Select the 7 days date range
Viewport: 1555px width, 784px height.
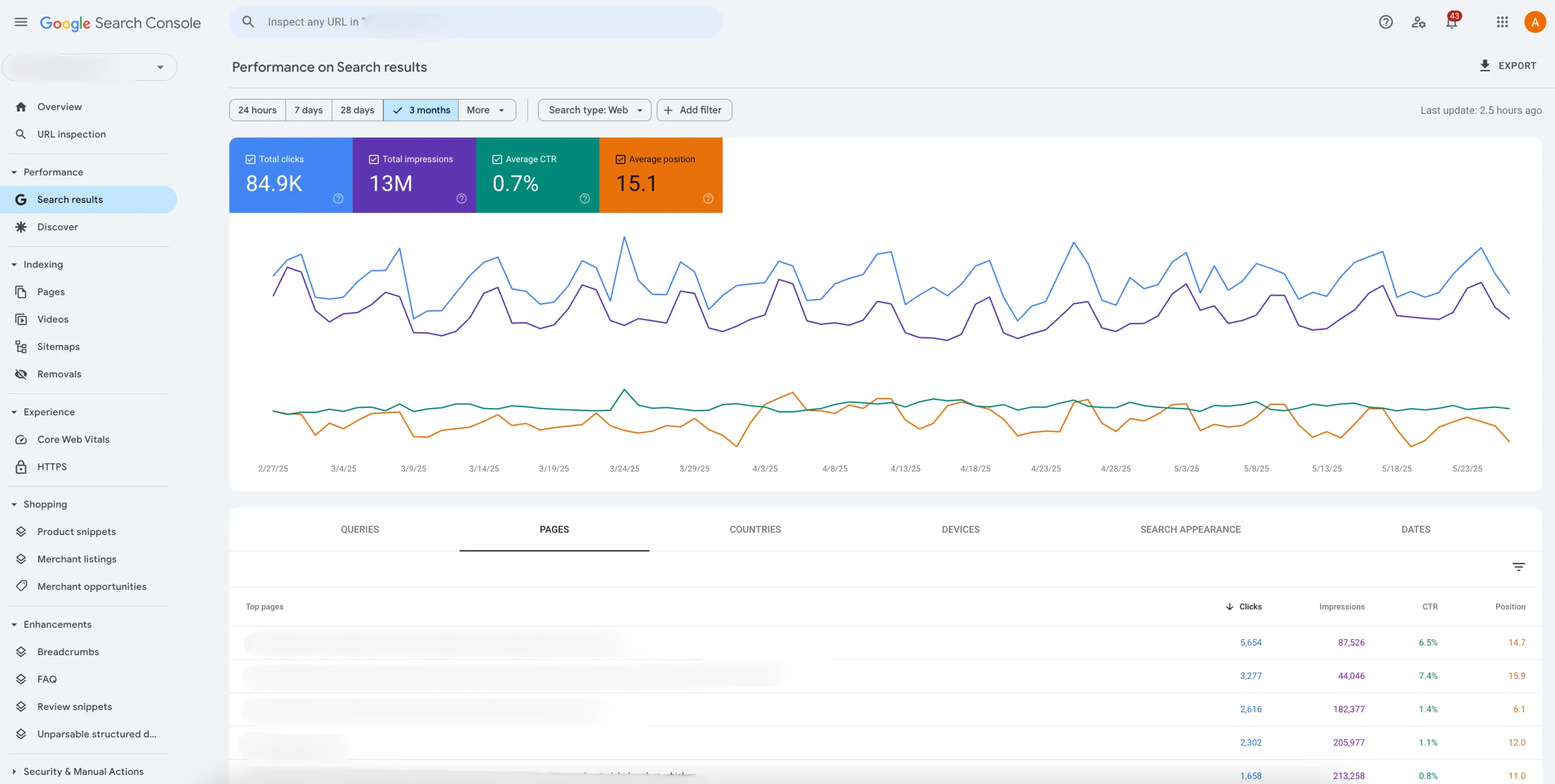click(x=309, y=110)
